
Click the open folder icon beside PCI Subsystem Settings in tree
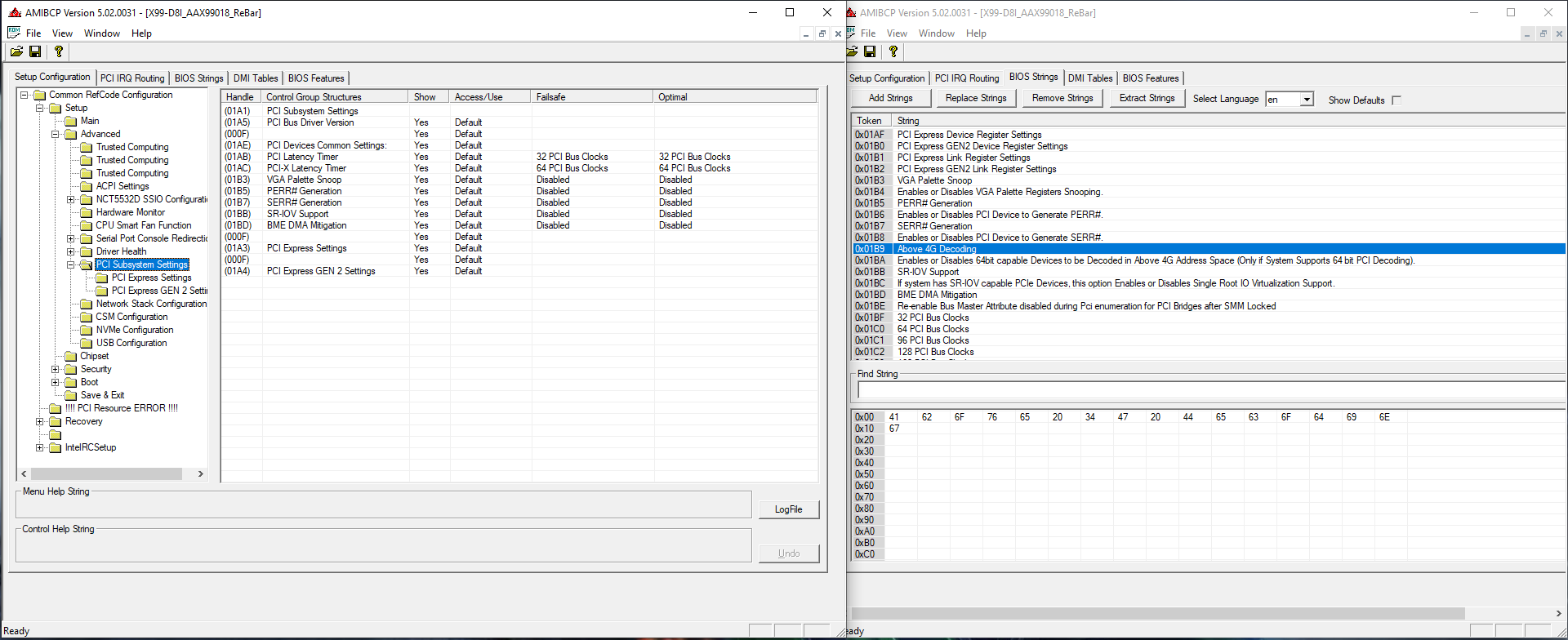click(87, 264)
